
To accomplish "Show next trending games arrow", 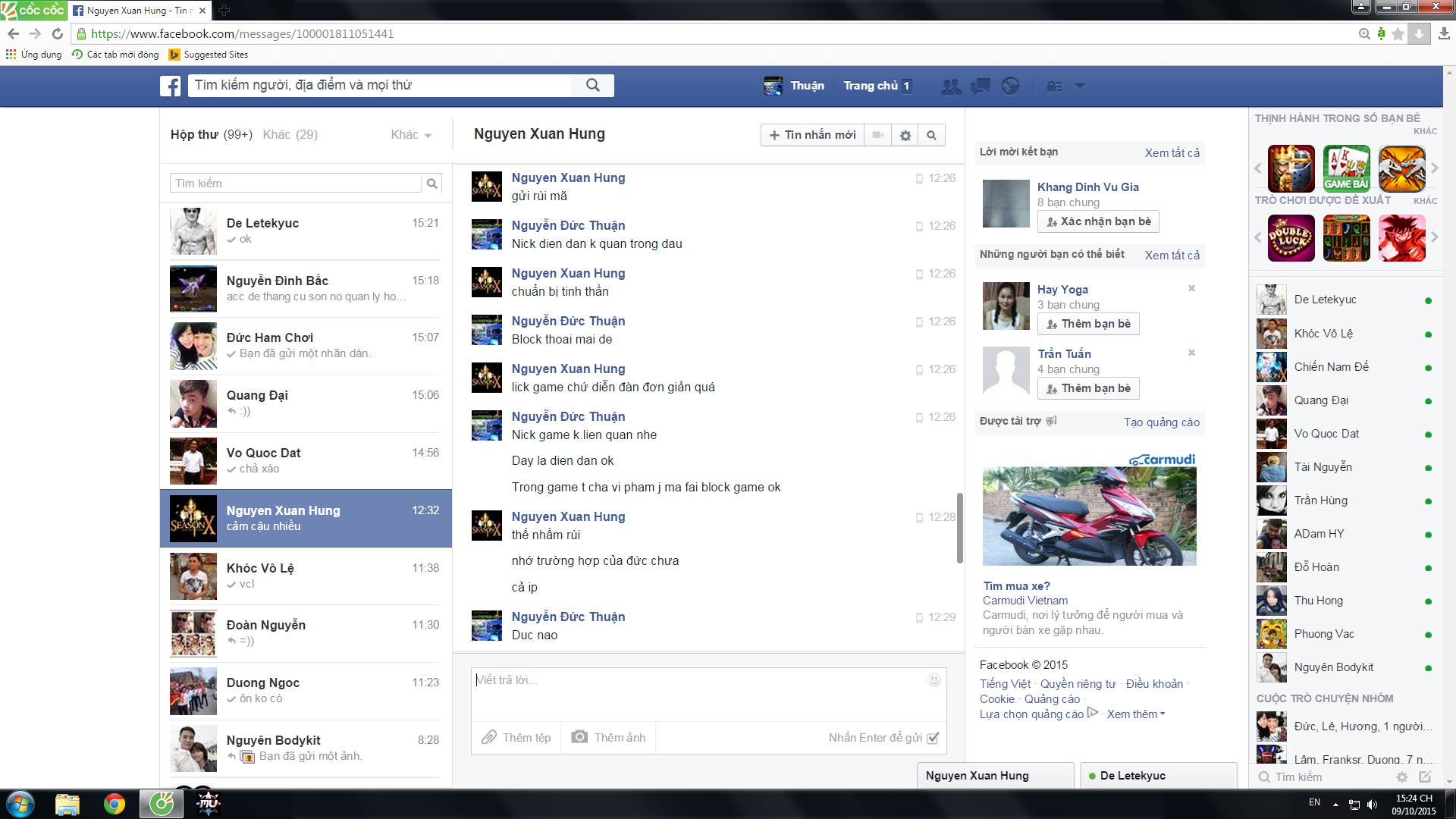I will tap(1434, 168).
